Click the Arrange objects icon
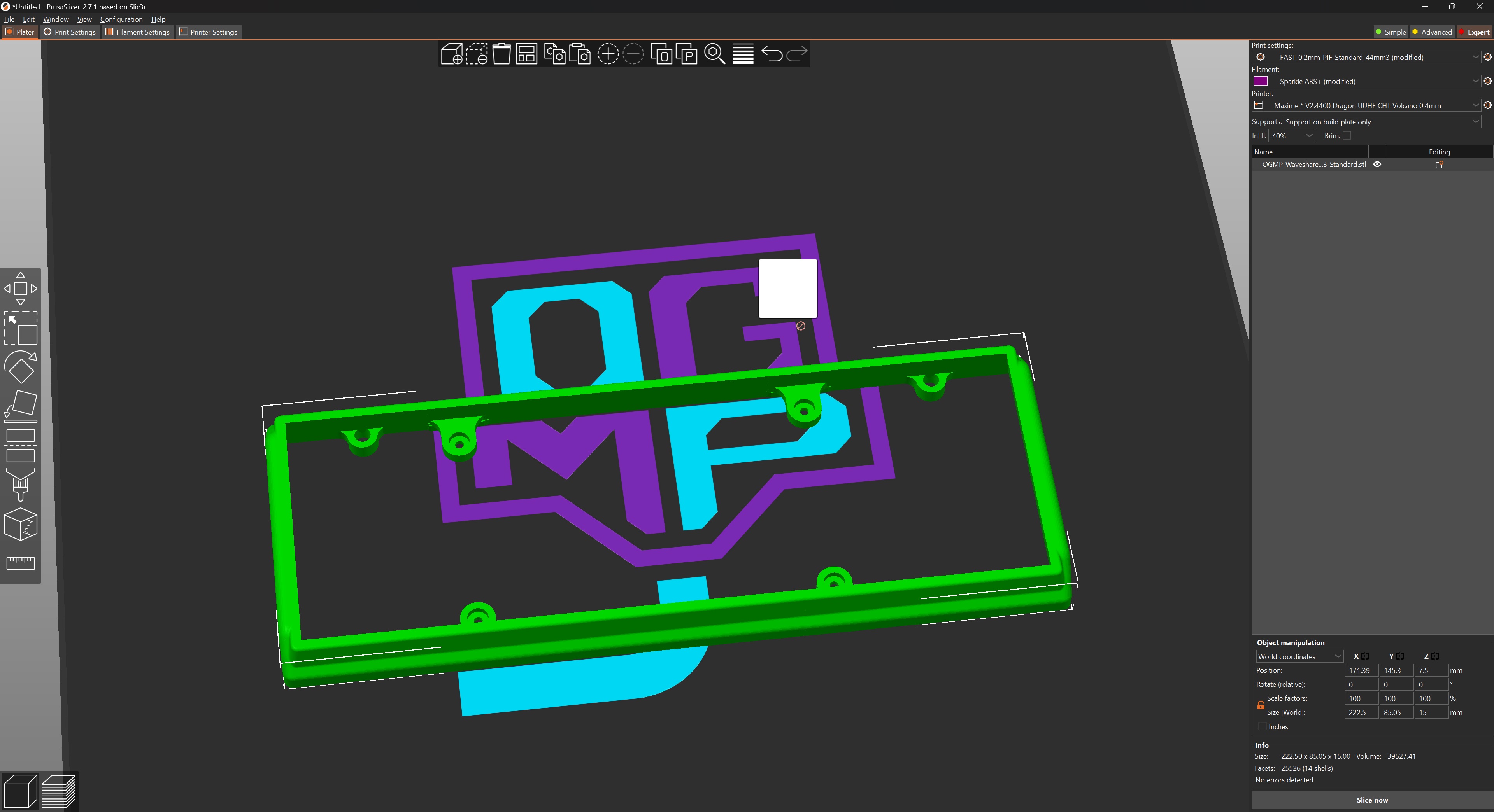 point(526,54)
